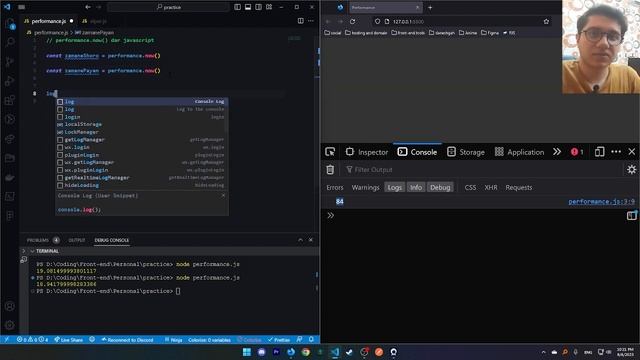Image resolution: width=640 pixels, height=360 pixels.
Task: Toggle the Warnings filter in console
Action: coord(365,187)
